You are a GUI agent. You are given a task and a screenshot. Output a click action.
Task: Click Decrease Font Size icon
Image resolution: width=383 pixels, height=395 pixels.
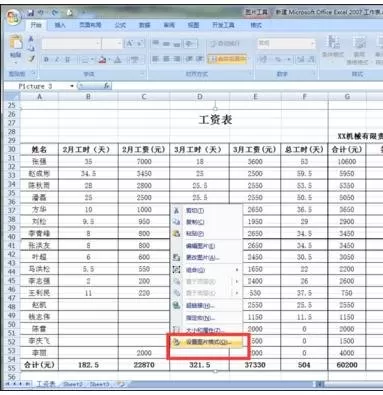click(140, 43)
